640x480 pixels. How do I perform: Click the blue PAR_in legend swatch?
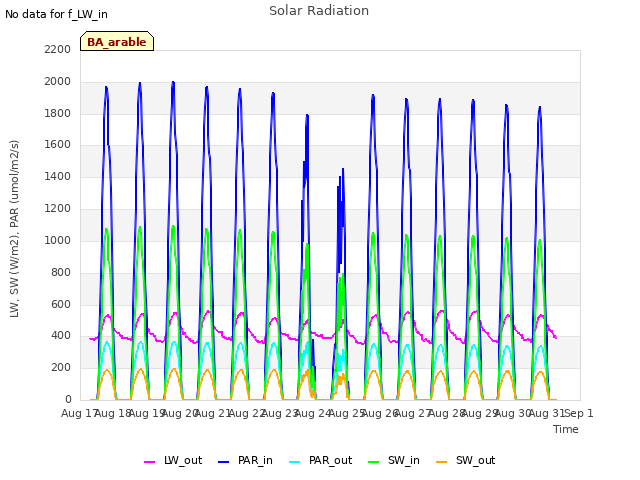[x=223, y=462]
